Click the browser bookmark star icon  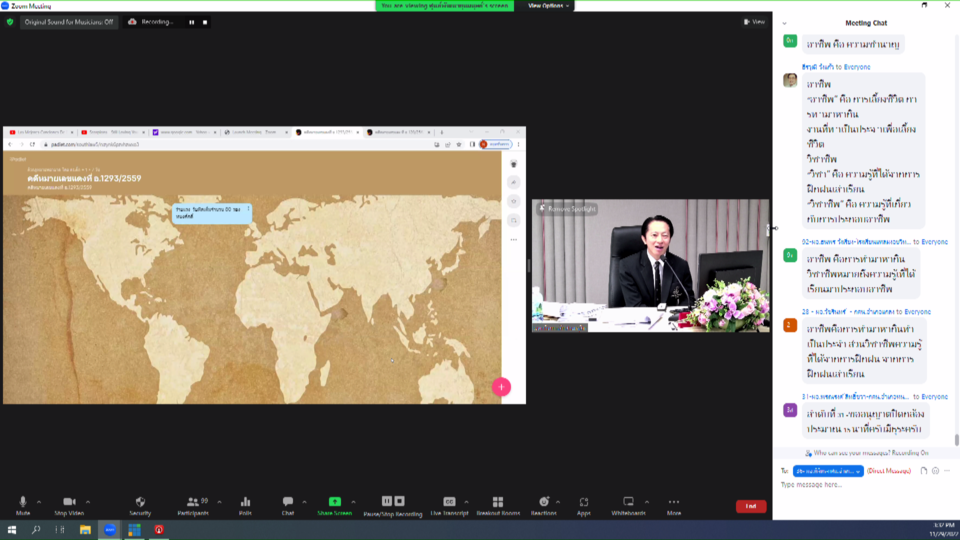[x=459, y=144]
